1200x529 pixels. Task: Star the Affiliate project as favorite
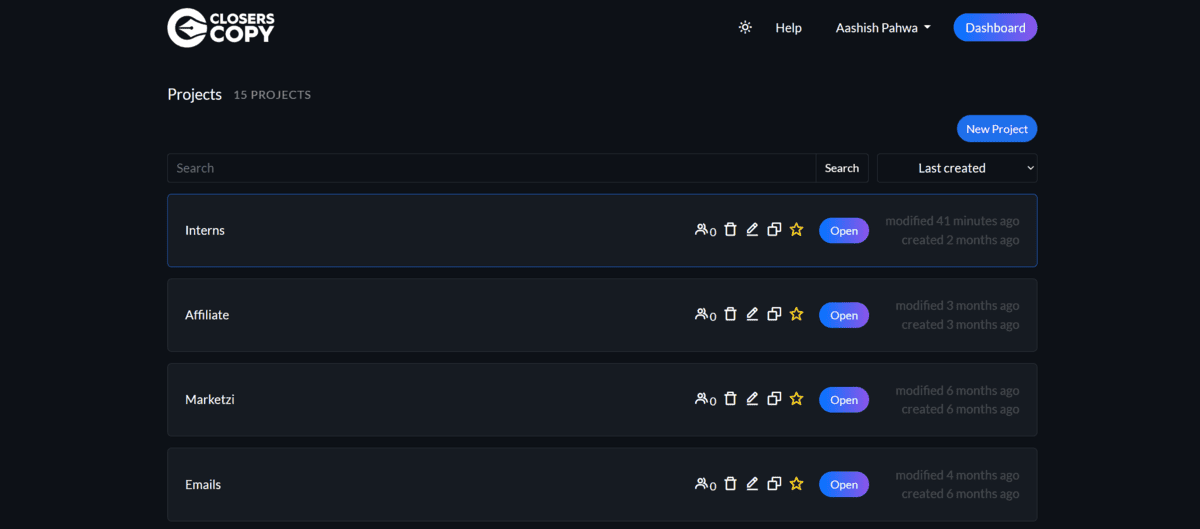[796, 314]
